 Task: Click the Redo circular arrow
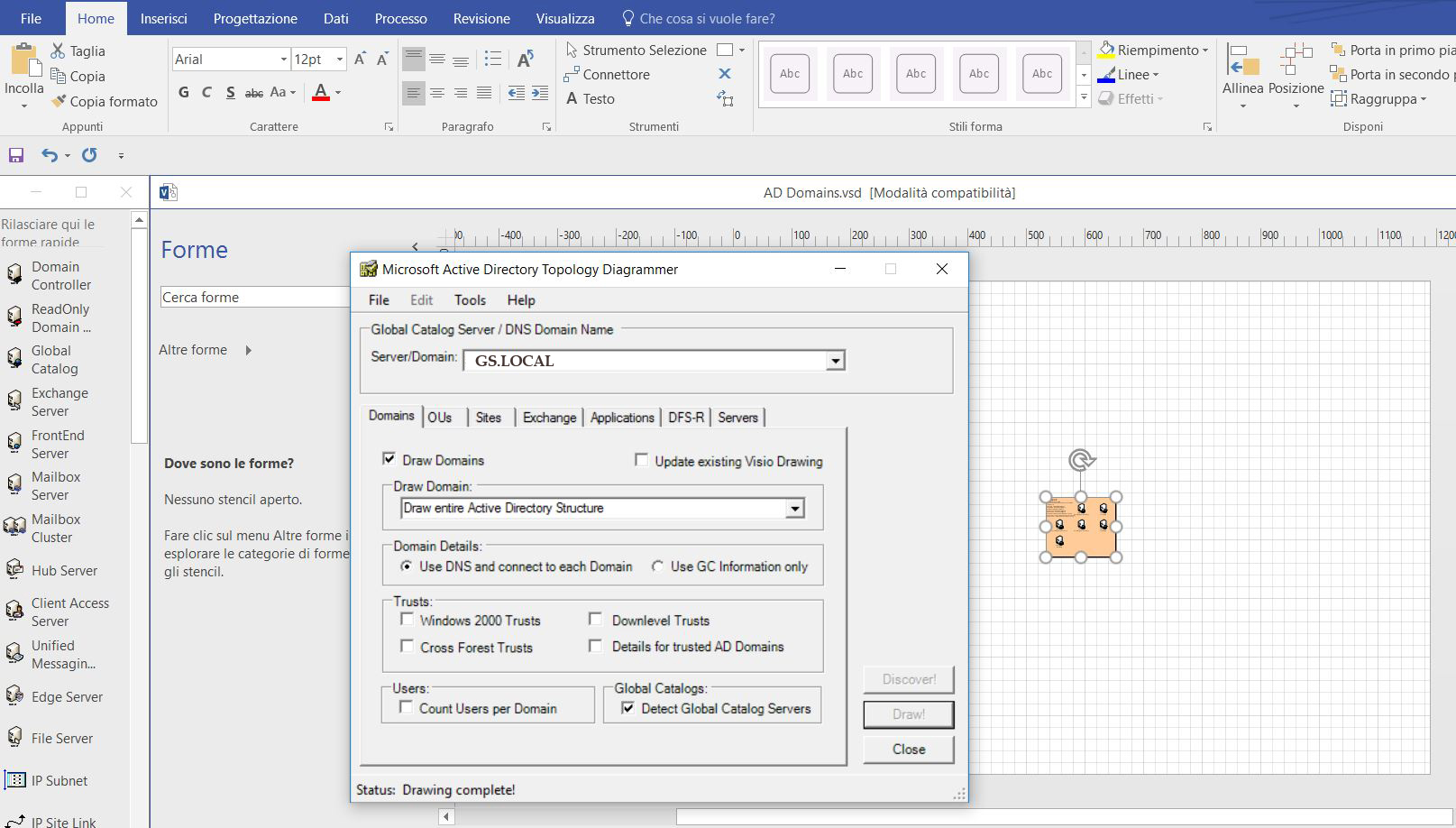[89, 155]
